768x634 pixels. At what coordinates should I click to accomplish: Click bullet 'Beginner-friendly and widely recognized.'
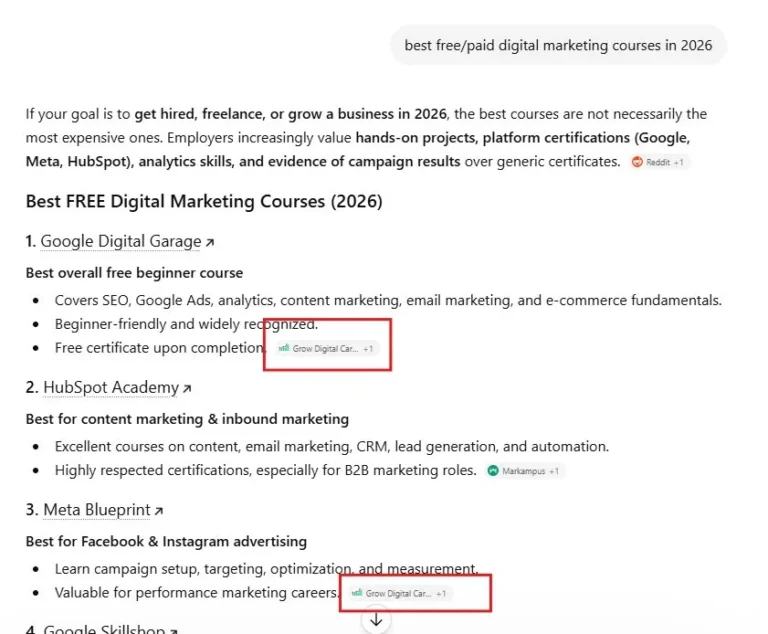186,324
